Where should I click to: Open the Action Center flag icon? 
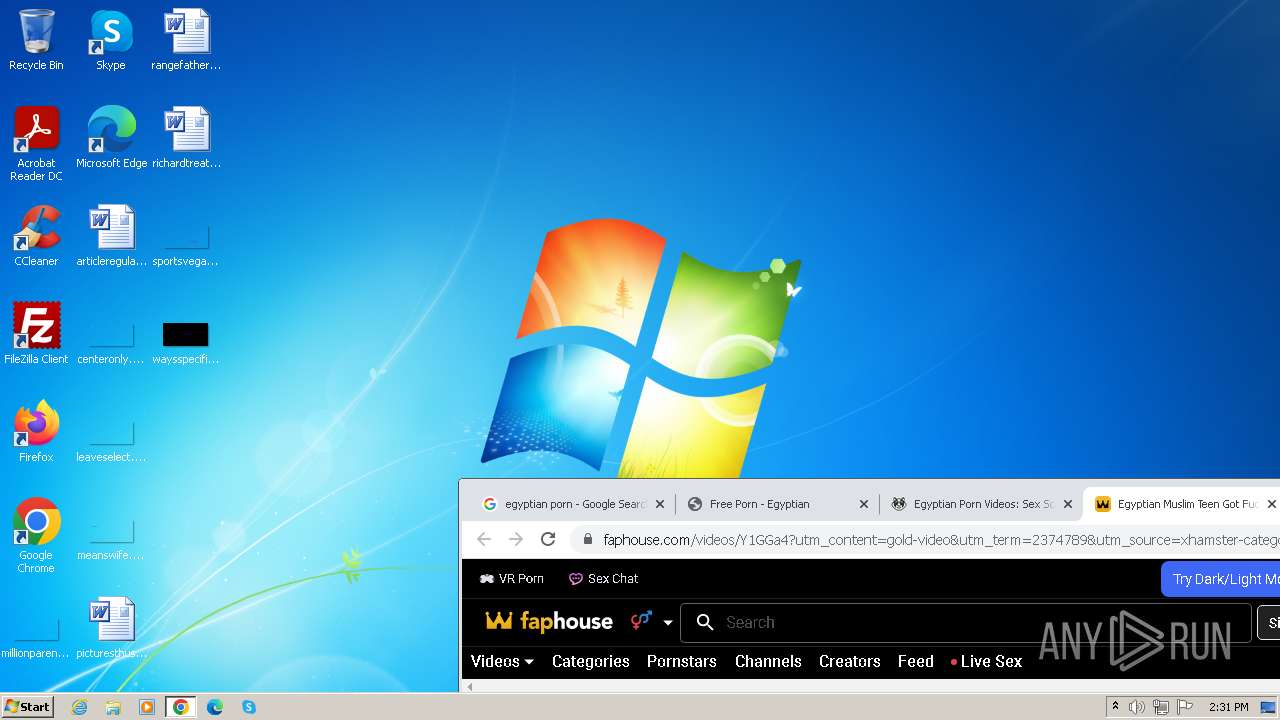pyautogui.click(x=1185, y=707)
